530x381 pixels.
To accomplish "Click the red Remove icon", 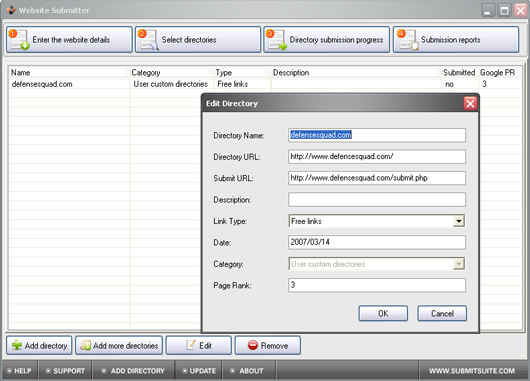I will pyautogui.click(x=253, y=345).
